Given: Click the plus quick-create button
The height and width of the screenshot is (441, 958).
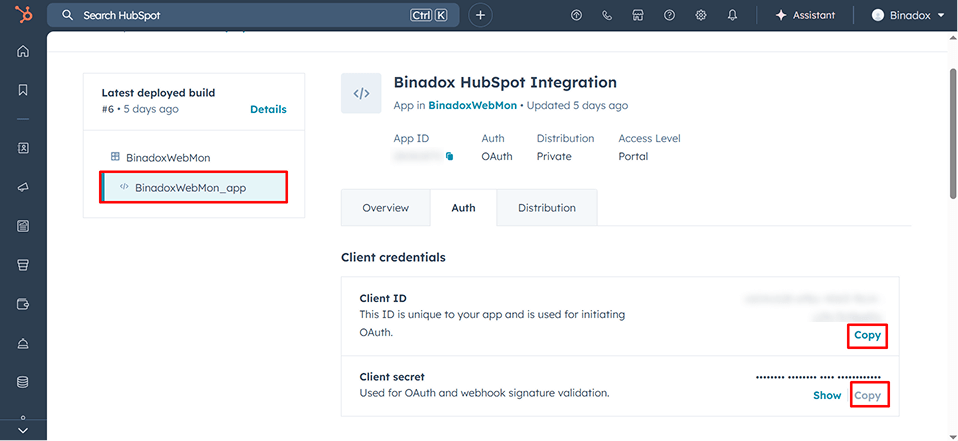Looking at the screenshot, I should (480, 15).
